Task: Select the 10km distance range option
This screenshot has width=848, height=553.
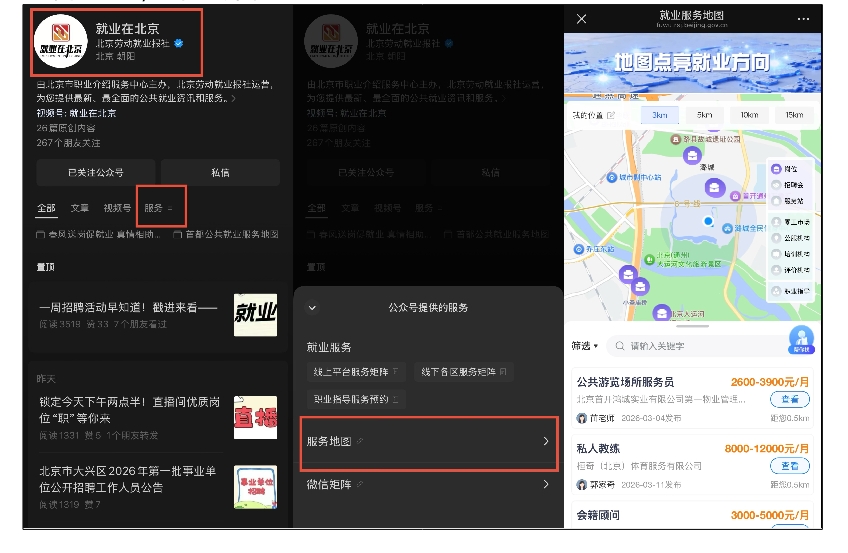Action: click(x=749, y=116)
